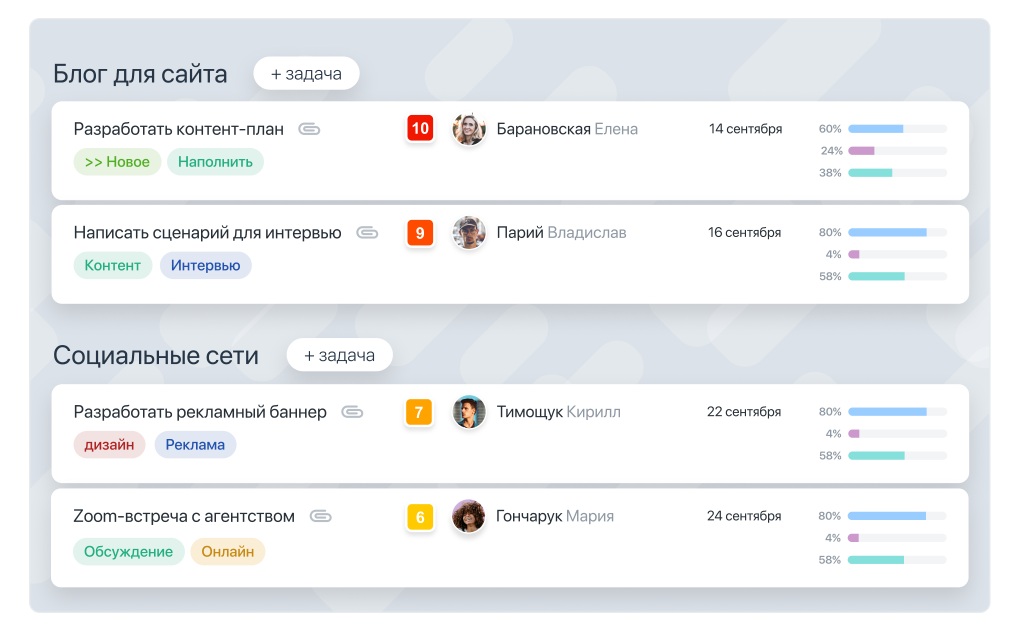The image size is (1020, 631).
Task: Choose the Интервью tag label
Action: pyautogui.click(x=205, y=266)
